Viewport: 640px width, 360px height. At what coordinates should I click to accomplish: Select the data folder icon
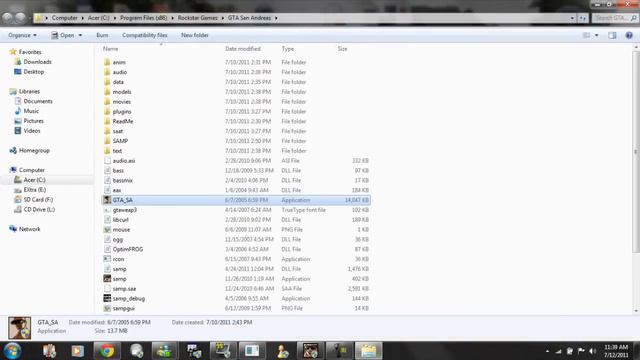click(x=107, y=82)
